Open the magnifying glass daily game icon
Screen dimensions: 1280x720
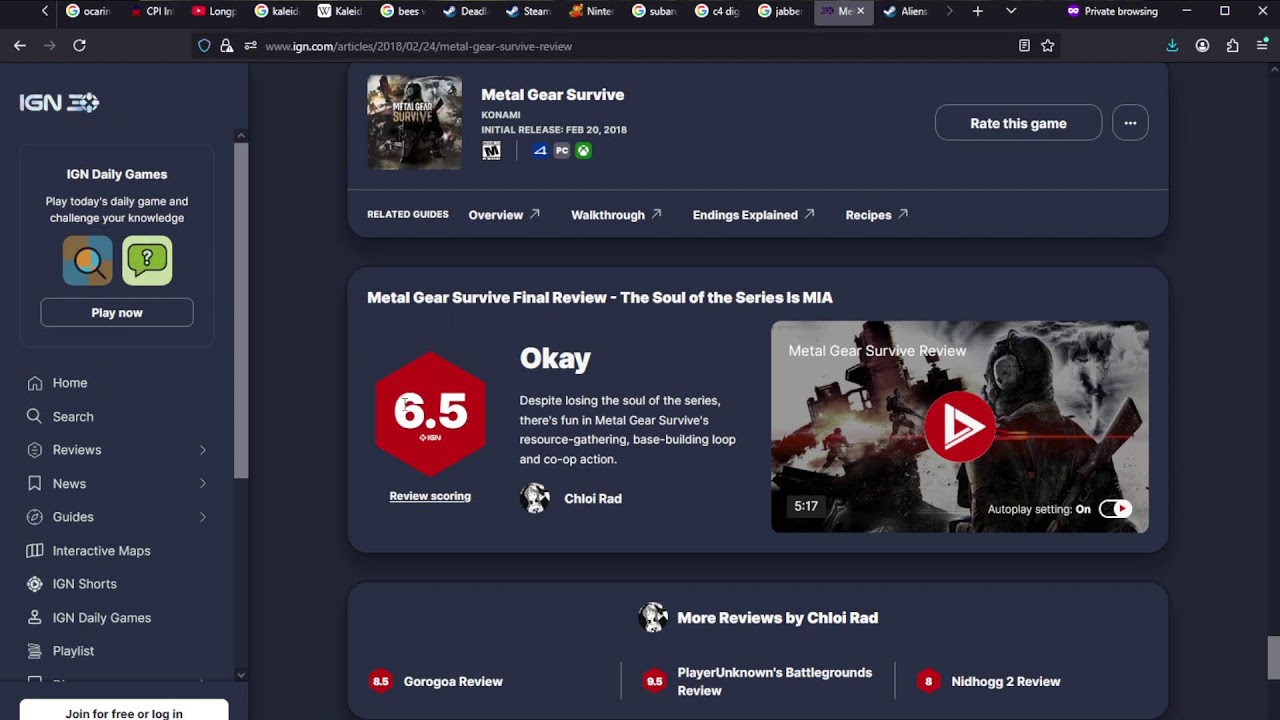[88, 261]
